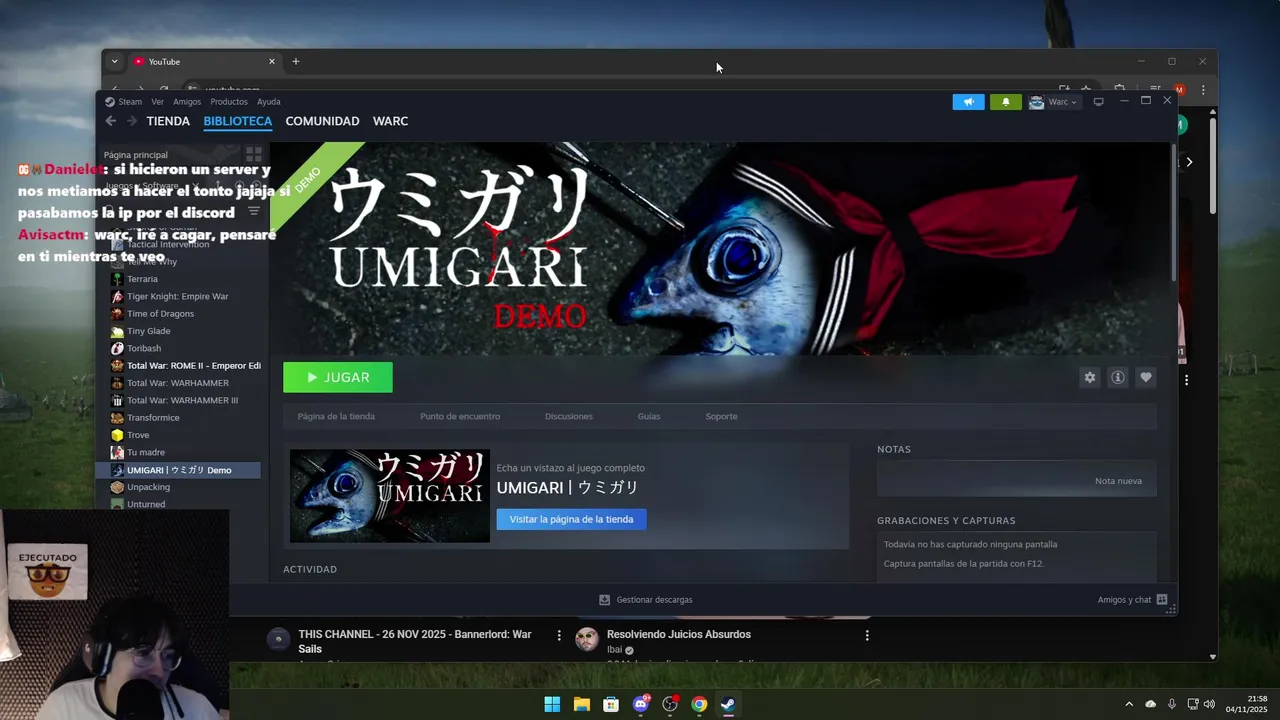Select Toribash in the library list
This screenshot has width=1280, height=720.
click(144, 348)
